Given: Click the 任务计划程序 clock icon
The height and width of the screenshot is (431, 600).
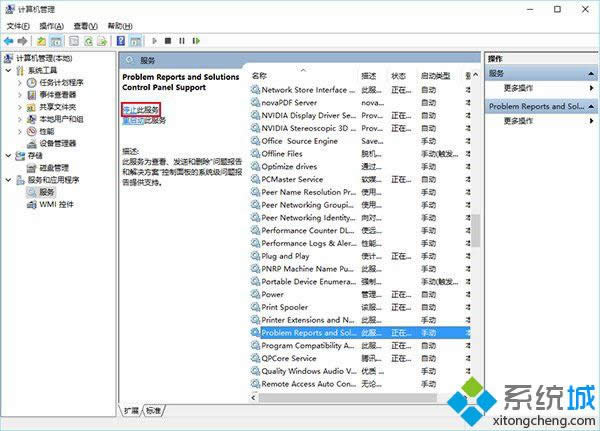Looking at the screenshot, I should [32, 83].
